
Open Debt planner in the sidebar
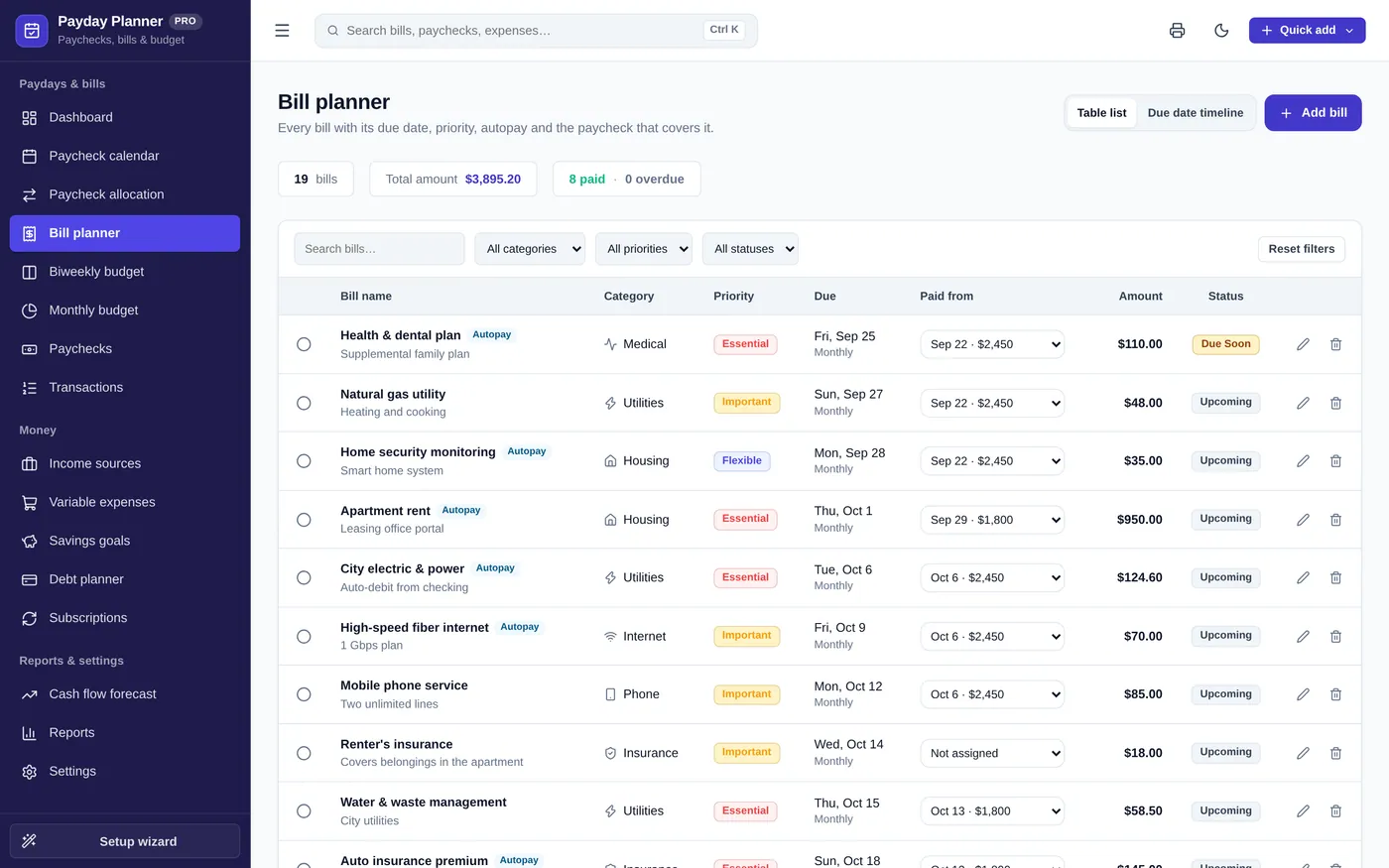[x=125, y=579]
